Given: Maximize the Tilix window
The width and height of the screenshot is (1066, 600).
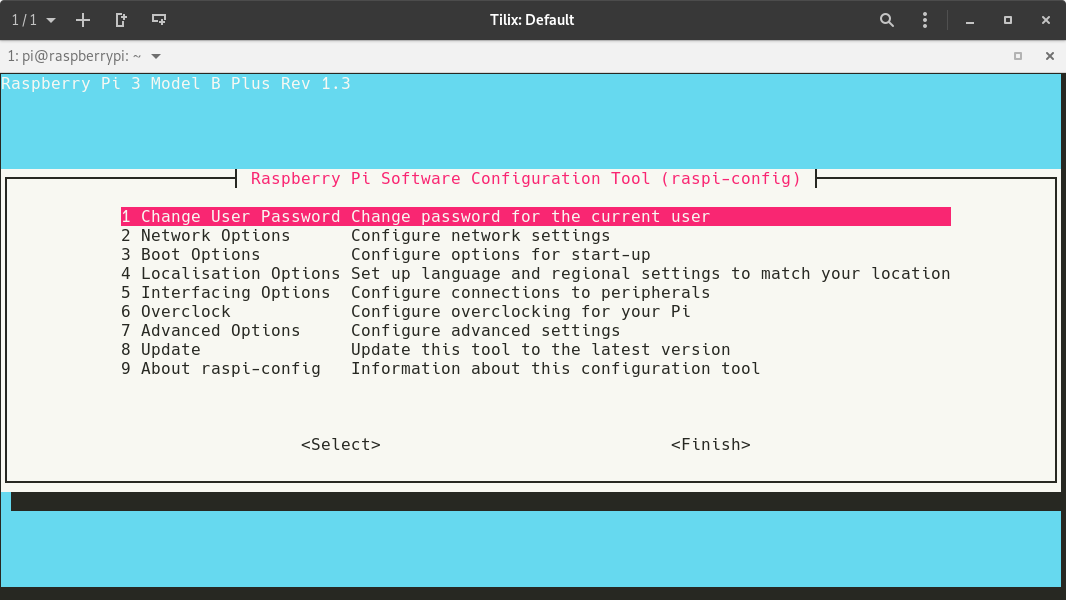Looking at the screenshot, I should pos(1007,20).
